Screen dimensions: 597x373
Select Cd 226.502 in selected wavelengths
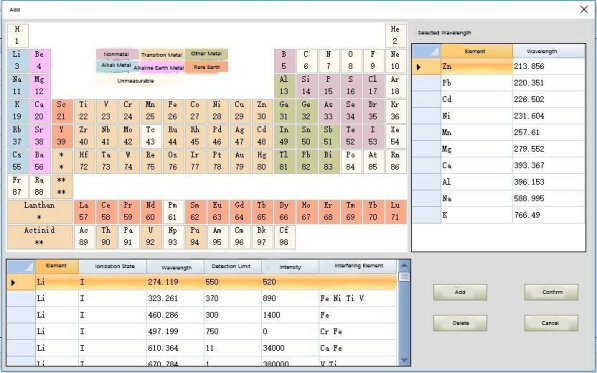498,99
